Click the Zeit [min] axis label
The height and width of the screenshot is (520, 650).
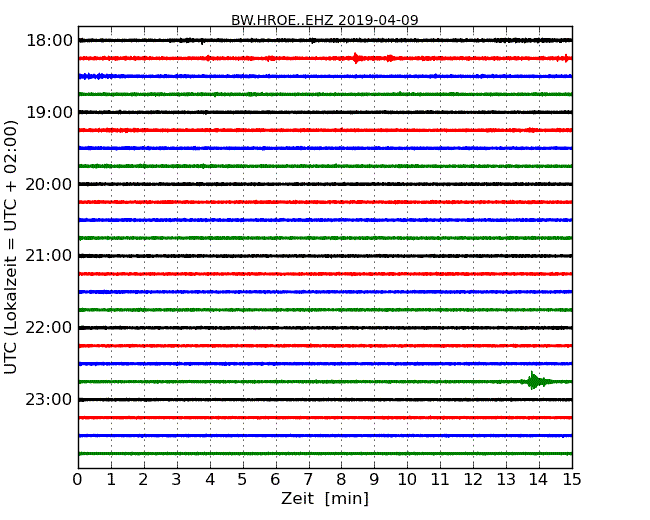point(325,498)
